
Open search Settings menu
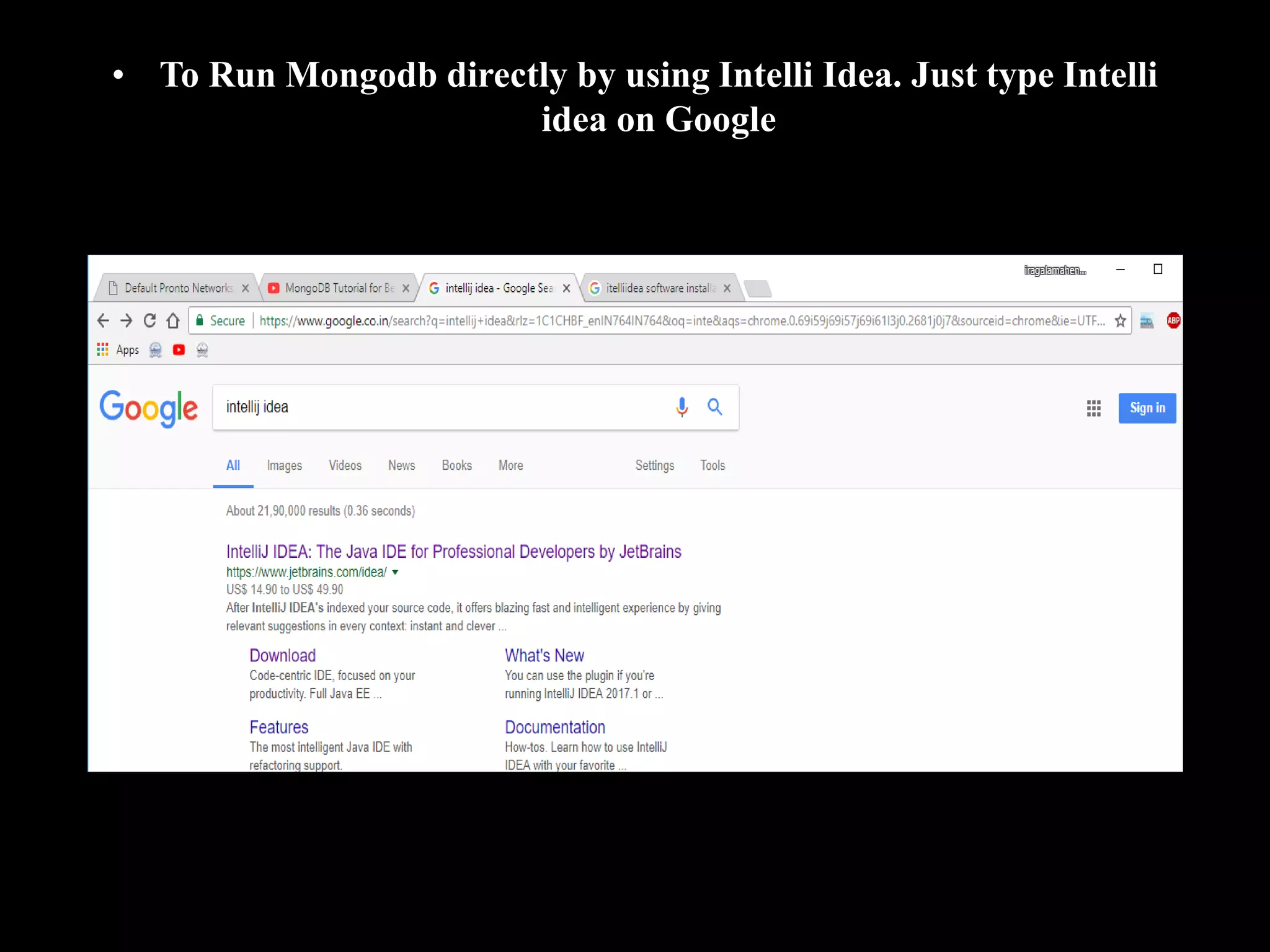coord(655,465)
